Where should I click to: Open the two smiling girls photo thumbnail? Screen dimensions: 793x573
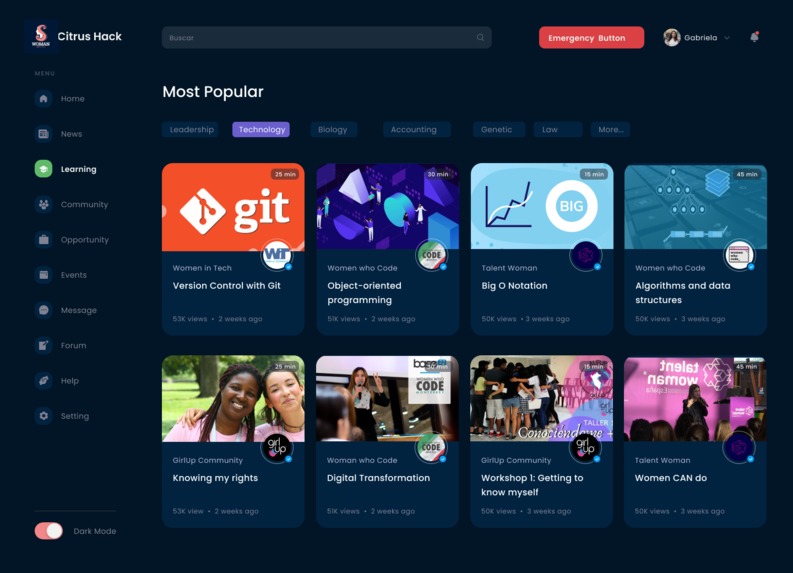233,399
